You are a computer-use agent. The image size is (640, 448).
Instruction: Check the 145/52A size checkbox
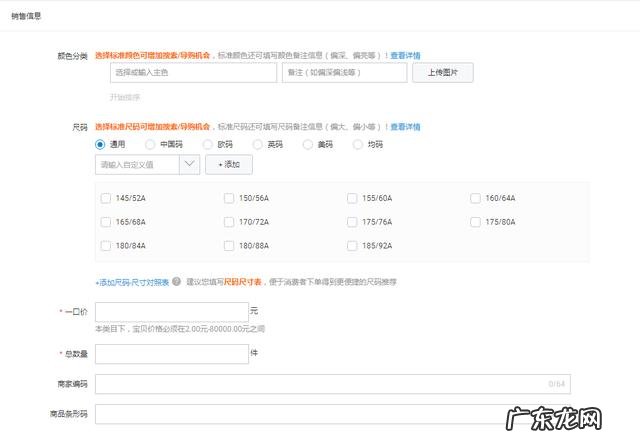point(106,198)
